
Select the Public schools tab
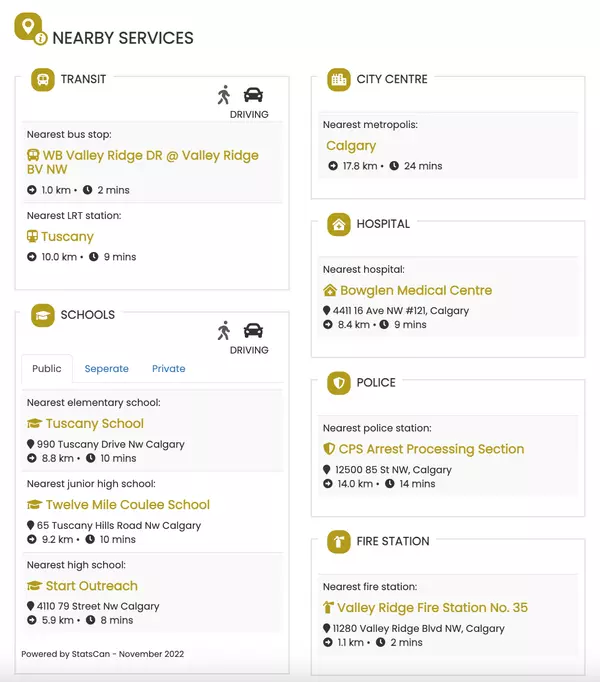[x=47, y=368]
